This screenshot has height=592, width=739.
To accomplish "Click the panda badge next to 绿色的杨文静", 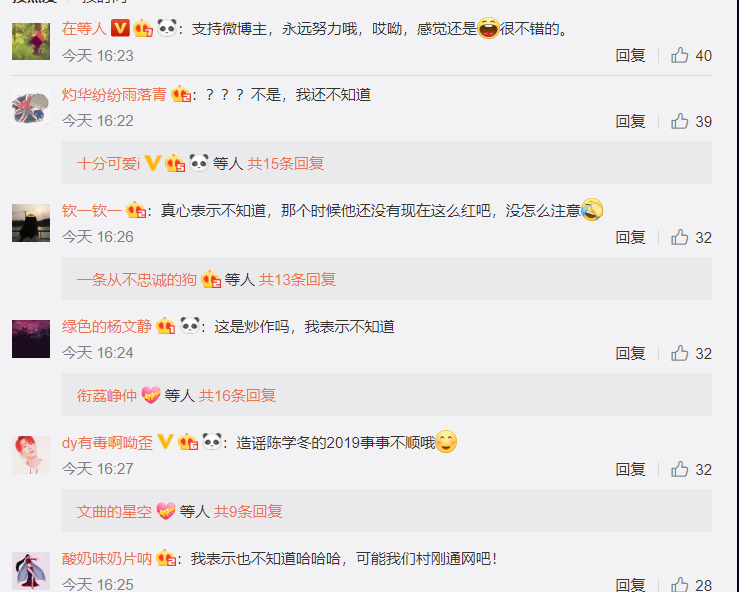I will coord(190,326).
